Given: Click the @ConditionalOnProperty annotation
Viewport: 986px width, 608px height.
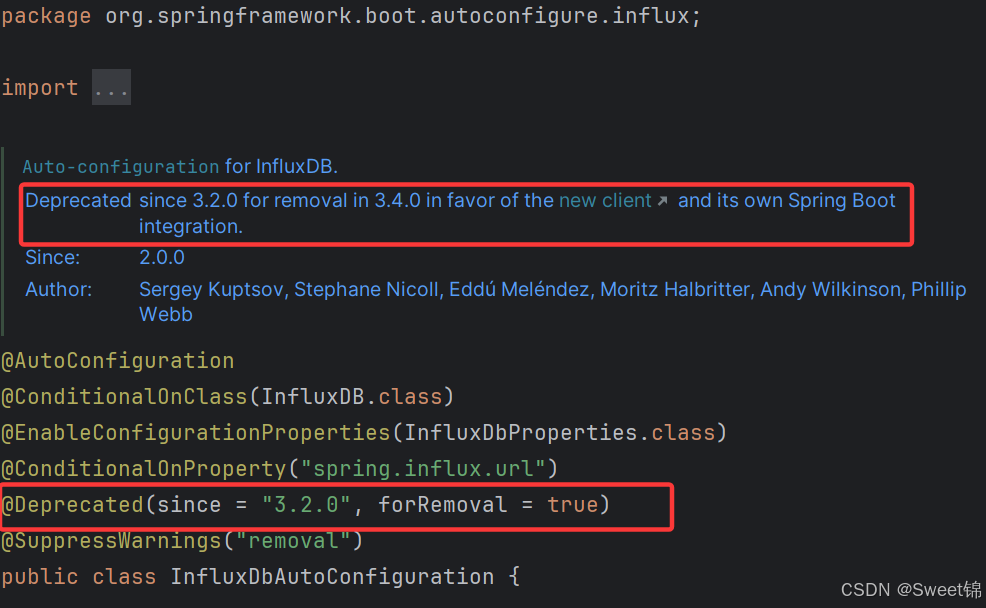Looking at the screenshot, I should pyautogui.click(x=144, y=469).
